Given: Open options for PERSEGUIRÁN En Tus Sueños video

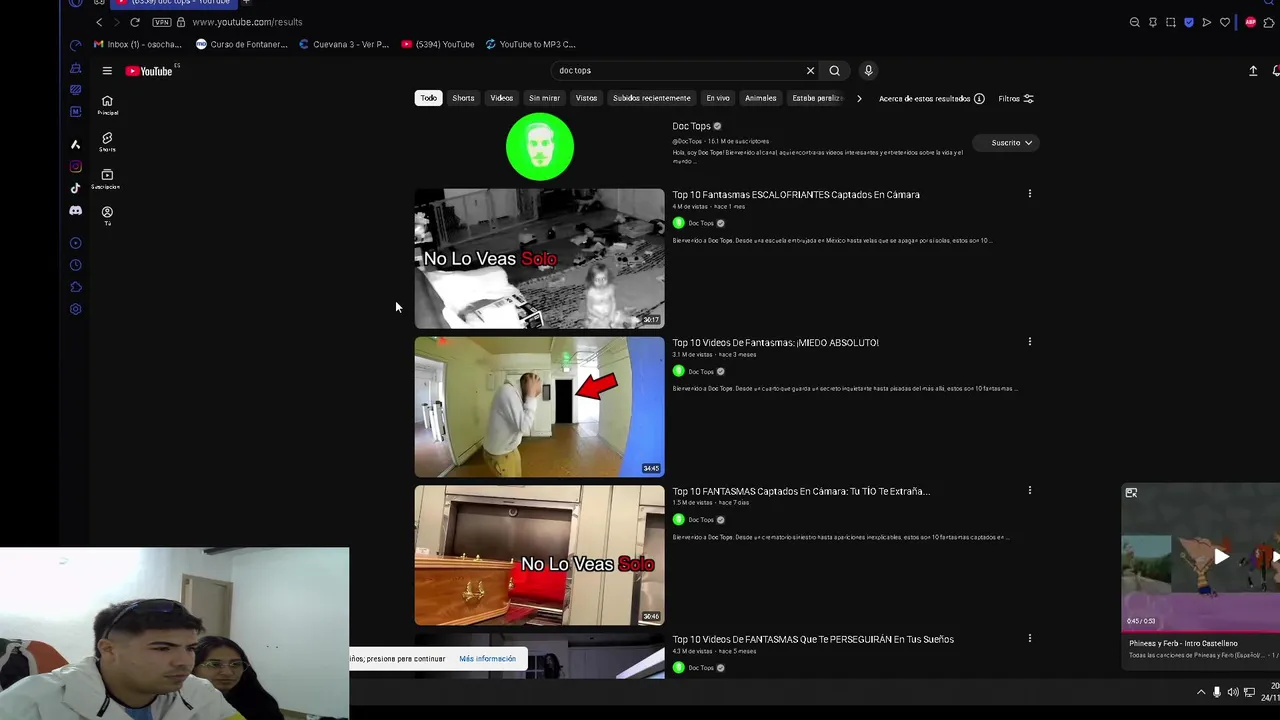Looking at the screenshot, I should coord(1029,638).
